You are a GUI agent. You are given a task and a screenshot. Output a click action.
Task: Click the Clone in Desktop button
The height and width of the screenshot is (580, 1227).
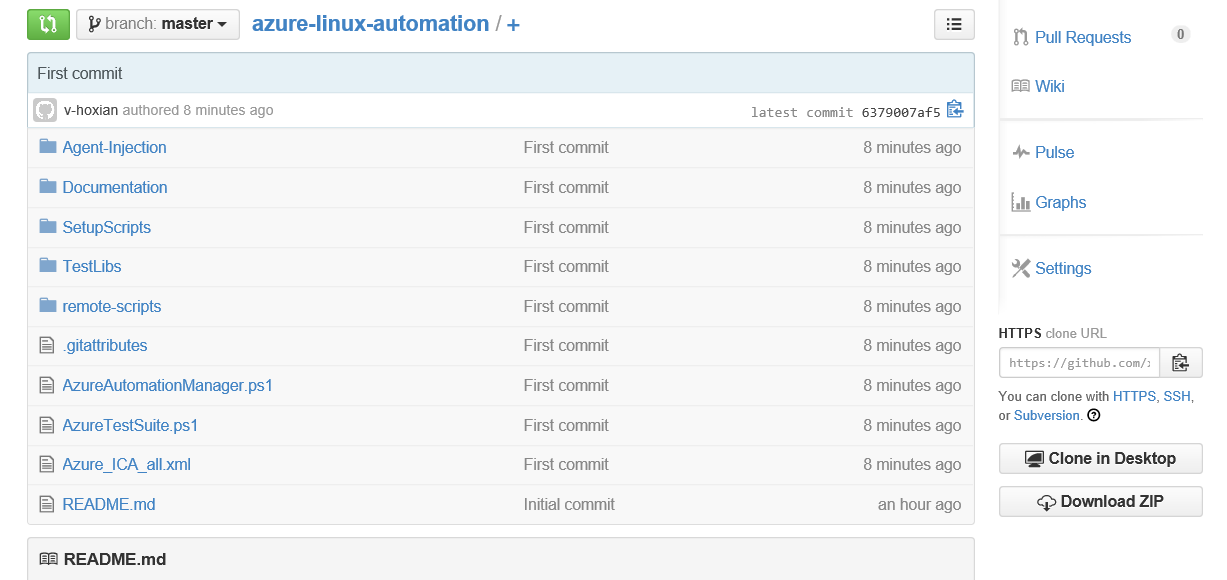pos(1100,458)
